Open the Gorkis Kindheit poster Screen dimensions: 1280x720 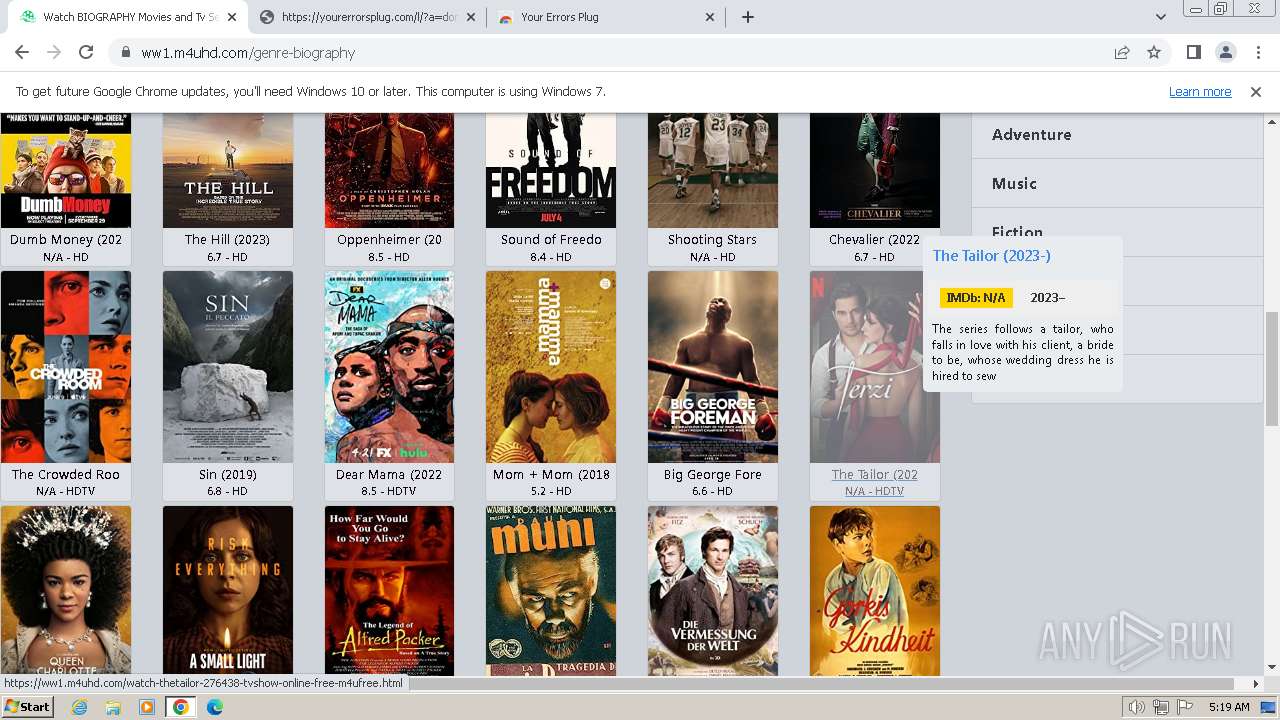(x=875, y=591)
